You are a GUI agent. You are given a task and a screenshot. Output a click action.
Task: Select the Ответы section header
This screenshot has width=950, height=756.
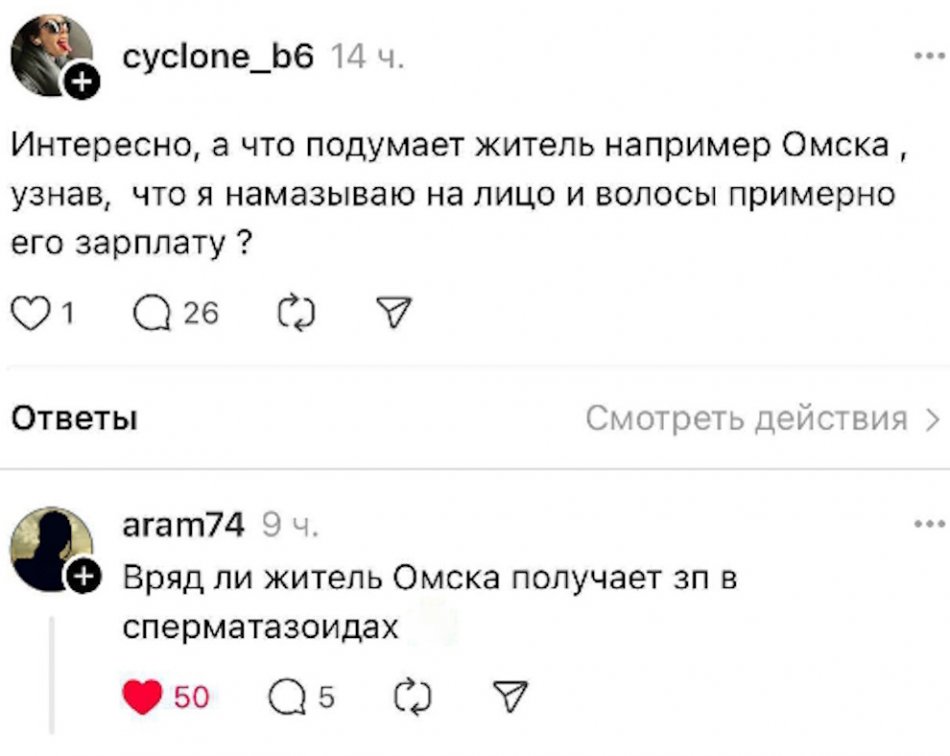(x=73, y=418)
